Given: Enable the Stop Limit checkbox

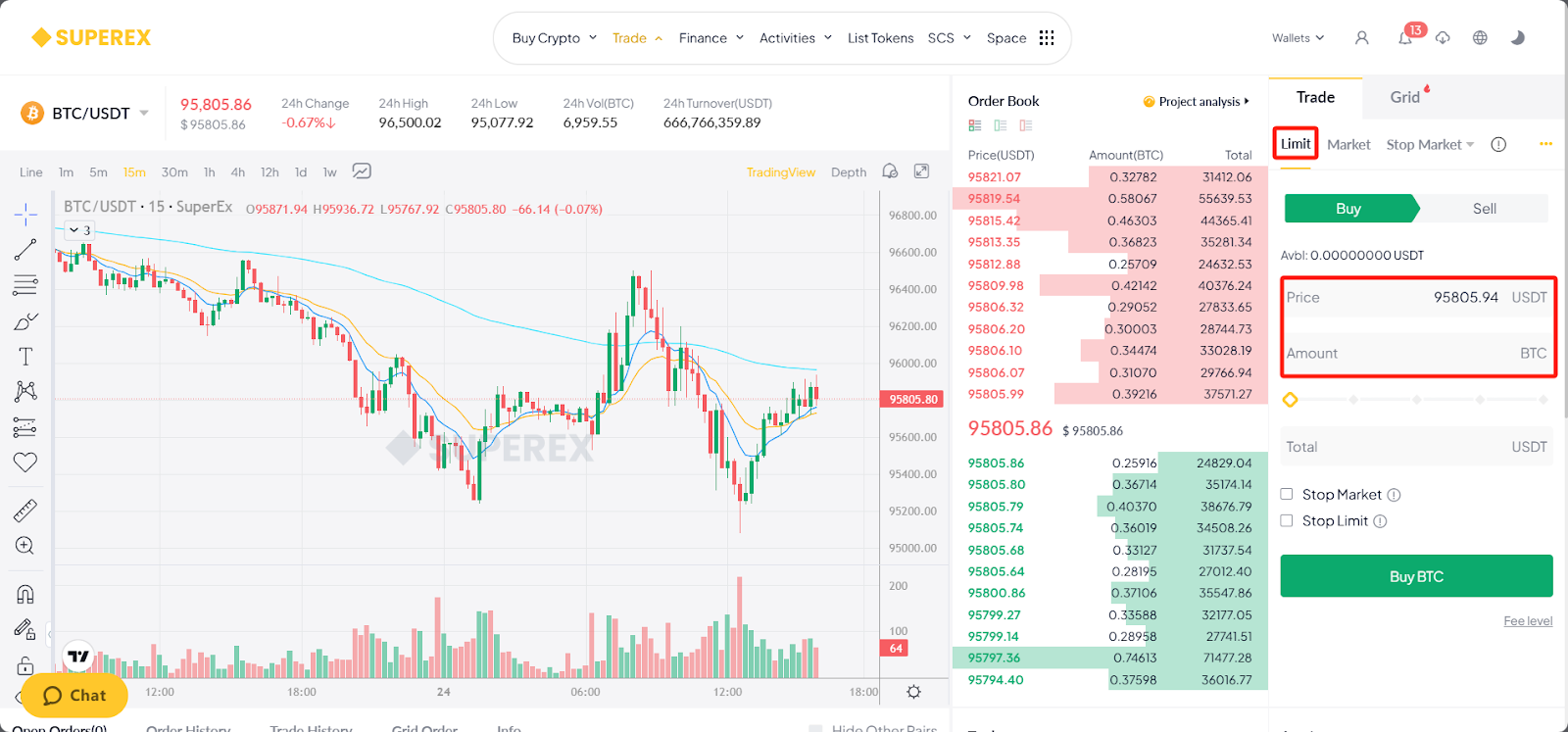Looking at the screenshot, I should pyautogui.click(x=1287, y=520).
